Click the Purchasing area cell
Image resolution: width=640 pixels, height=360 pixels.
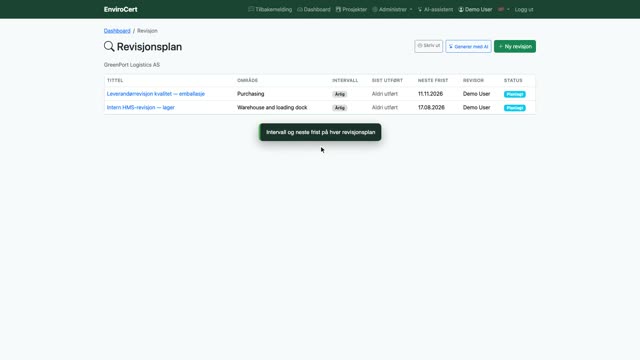coord(251,94)
